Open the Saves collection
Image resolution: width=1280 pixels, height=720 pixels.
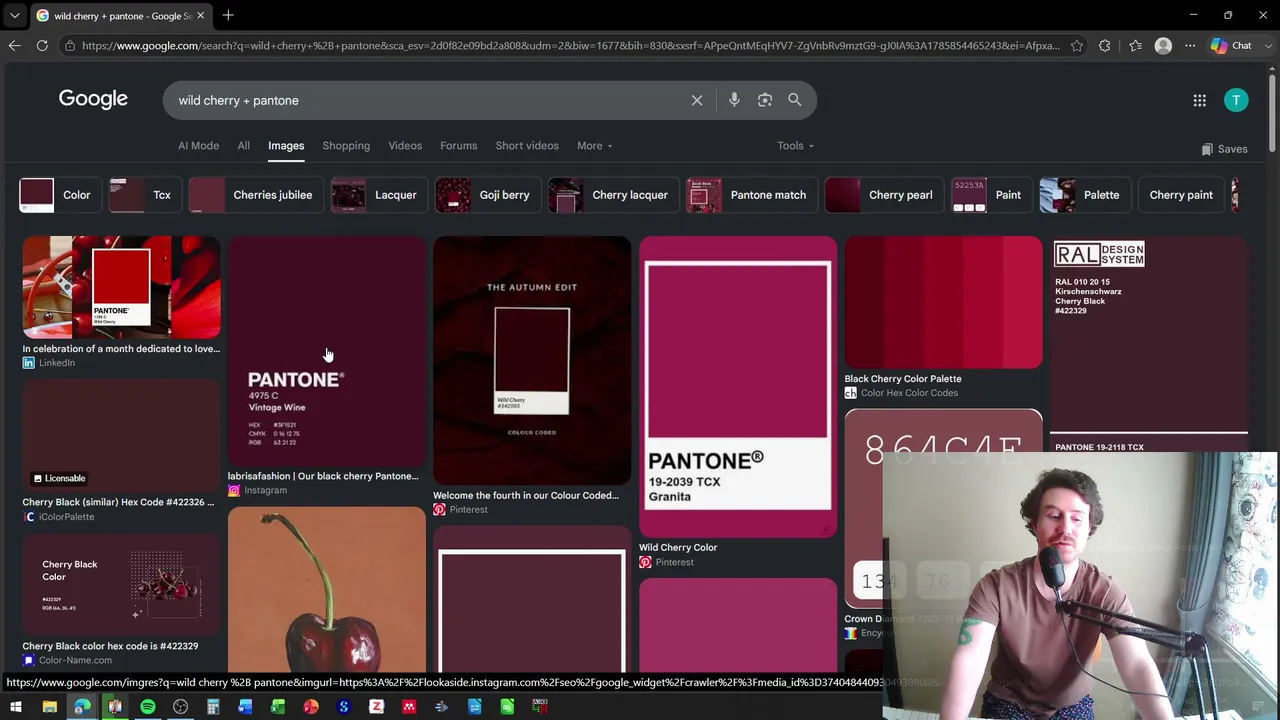pyautogui.click(x=1224, y=149)
